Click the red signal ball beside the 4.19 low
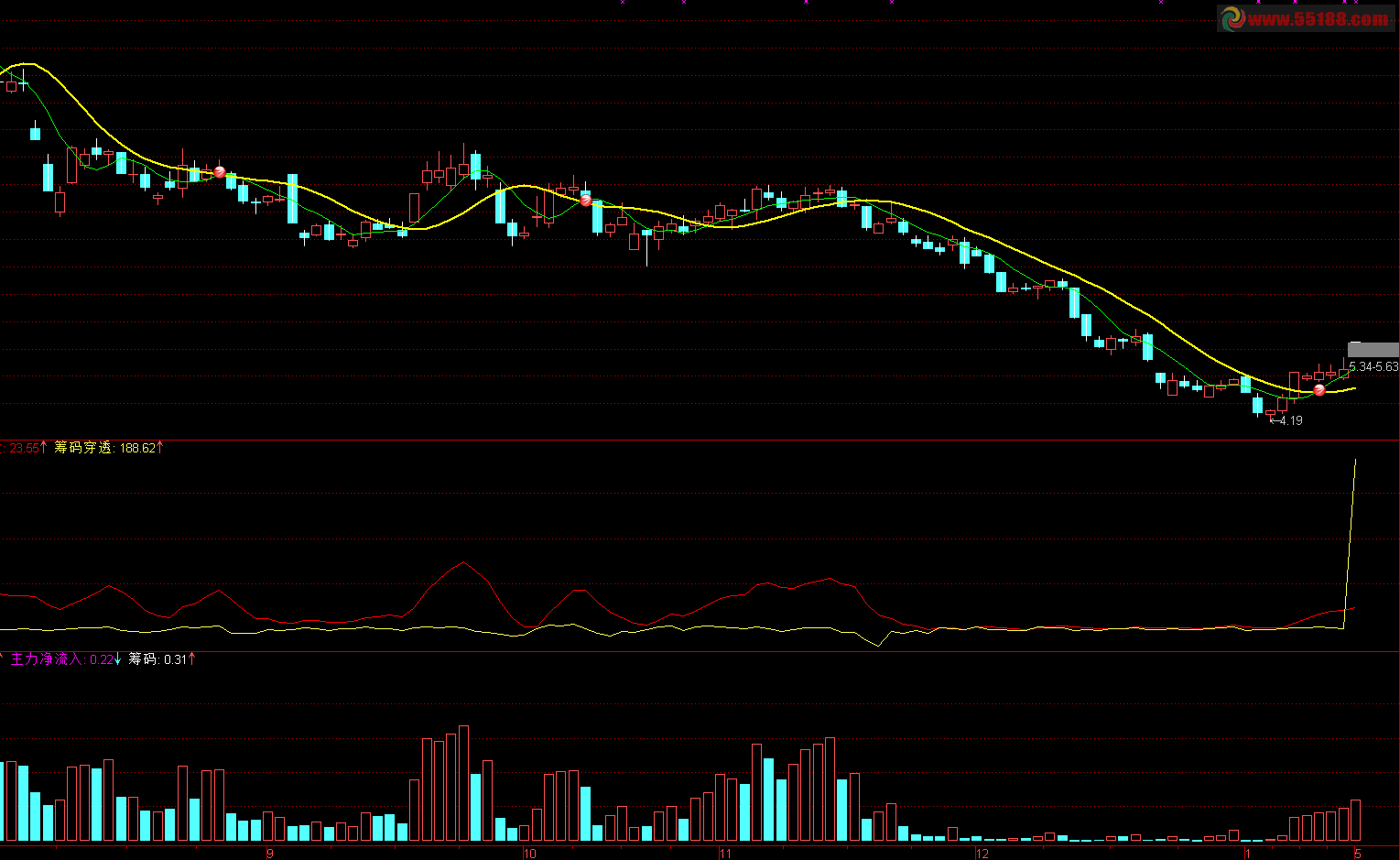 1319,390
